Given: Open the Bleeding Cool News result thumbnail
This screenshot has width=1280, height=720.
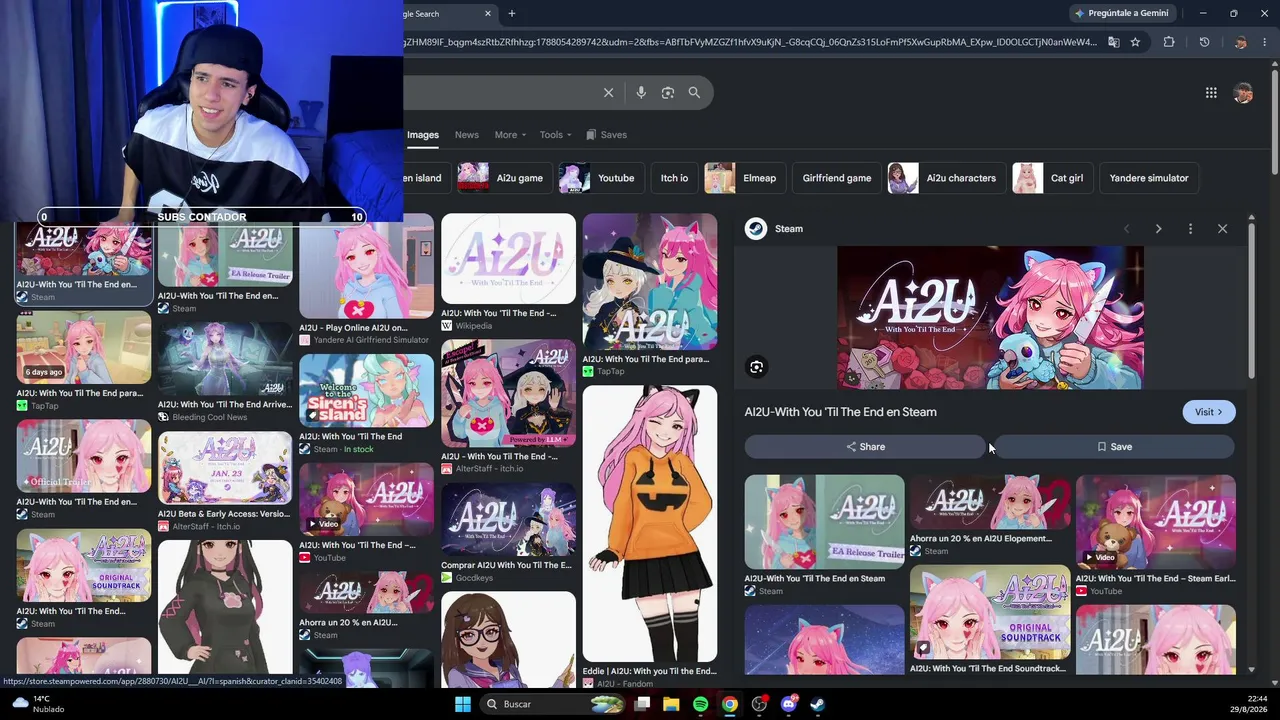Looking at the screenshot, I should pos(224,358).
